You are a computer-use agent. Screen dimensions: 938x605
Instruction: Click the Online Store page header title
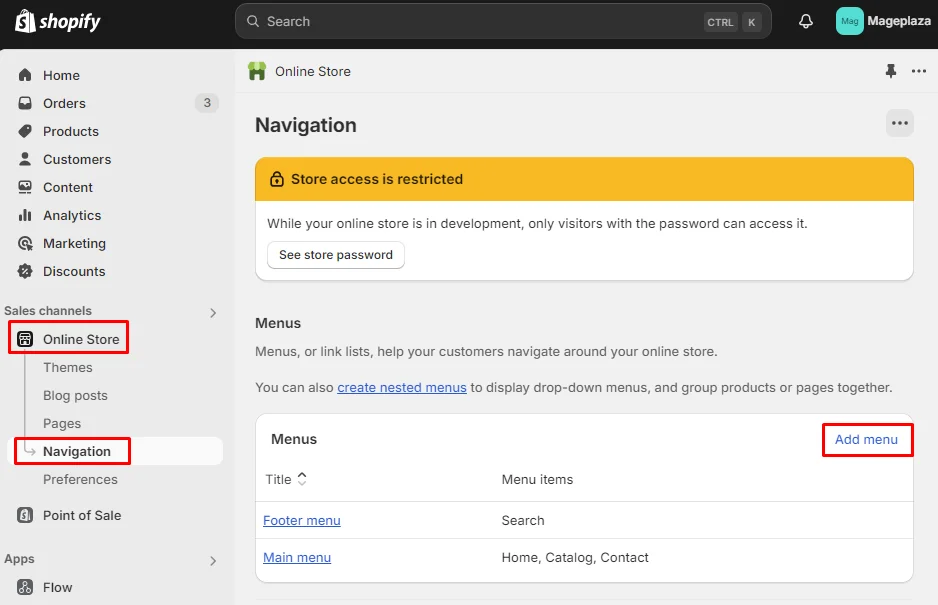point(313,71)
